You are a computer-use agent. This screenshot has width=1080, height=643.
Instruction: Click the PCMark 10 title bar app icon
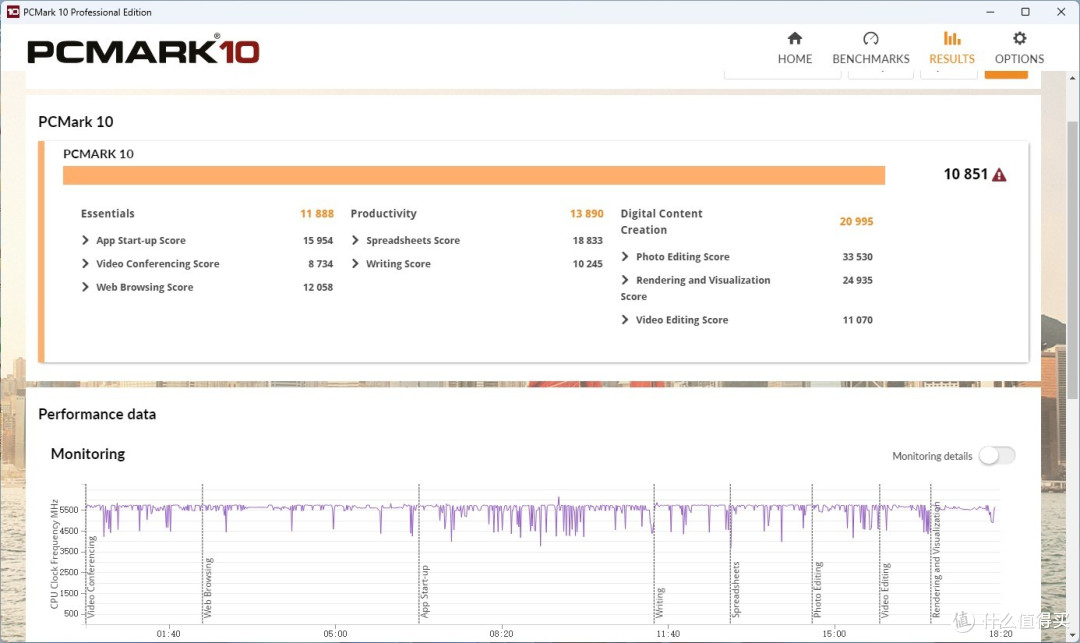(x=12, y=12)
